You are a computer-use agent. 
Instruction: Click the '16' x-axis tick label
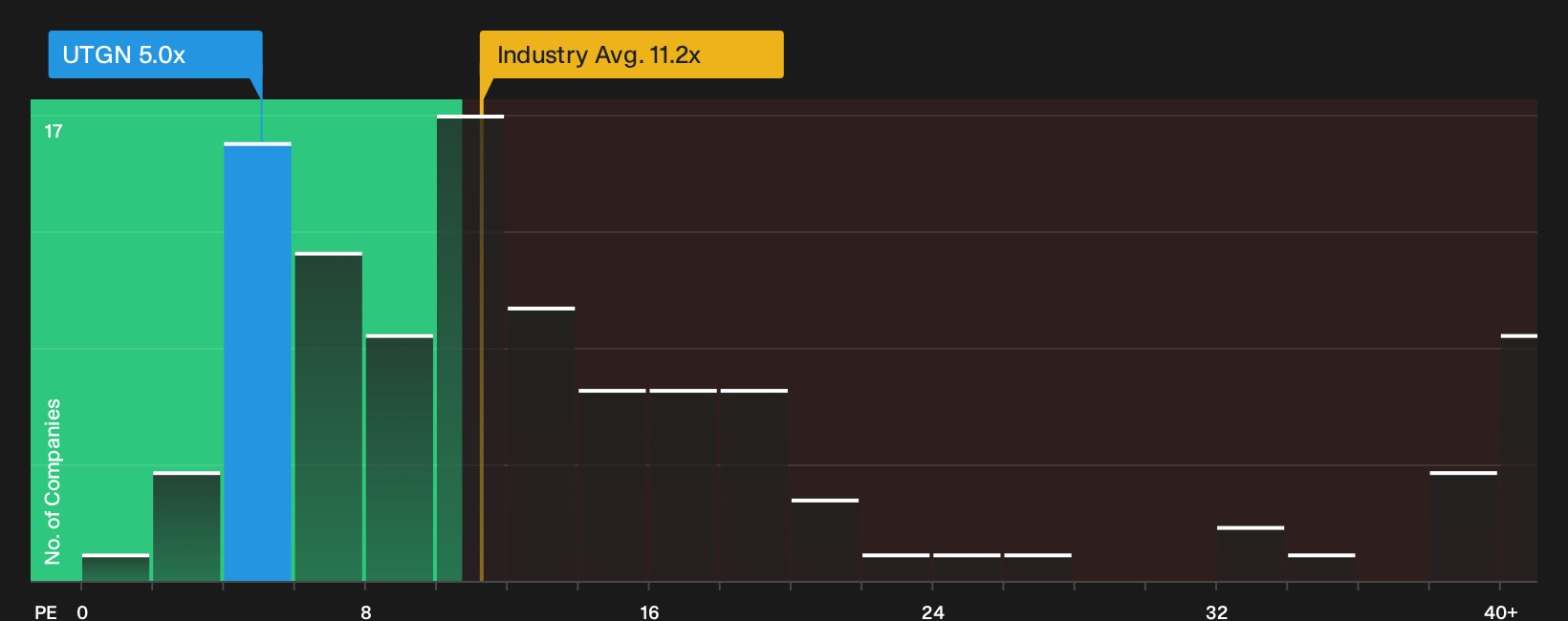pos(649,611)
